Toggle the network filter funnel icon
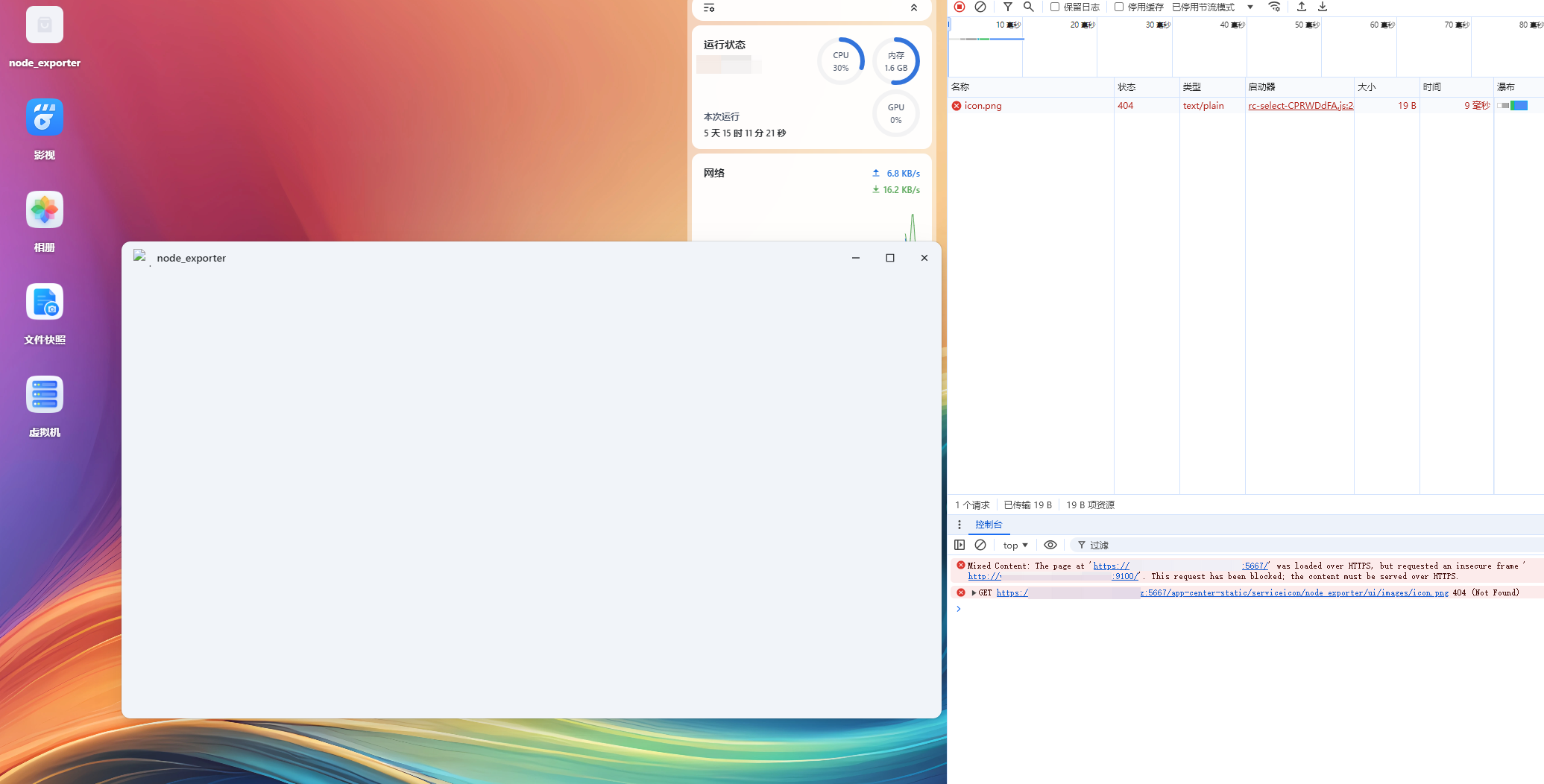1544x784 pixels. [x=1008, y=7]
